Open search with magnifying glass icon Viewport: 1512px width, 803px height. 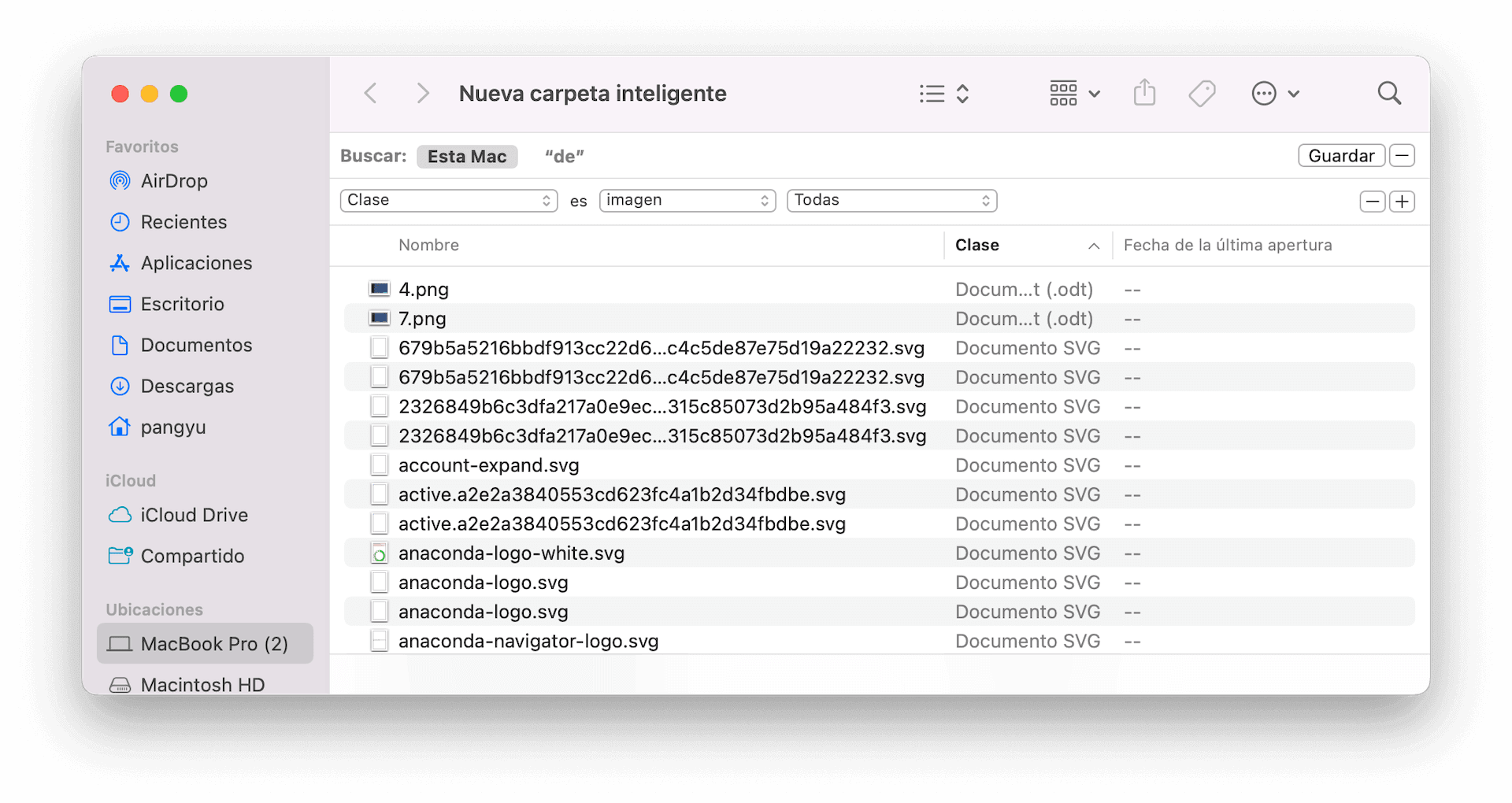(1389, 93)
